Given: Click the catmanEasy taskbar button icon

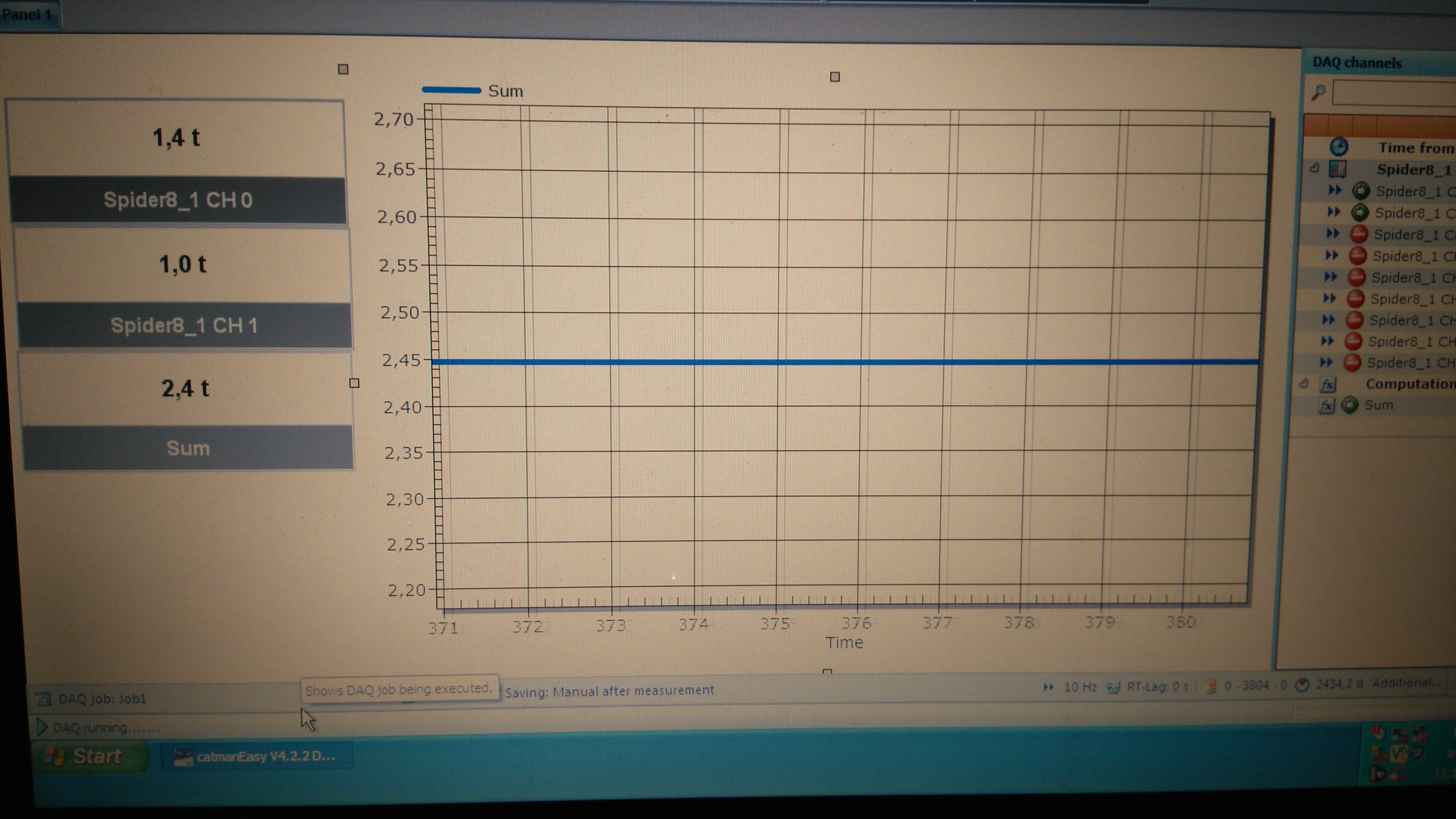Looking at the screenshot, I should 183,757.
